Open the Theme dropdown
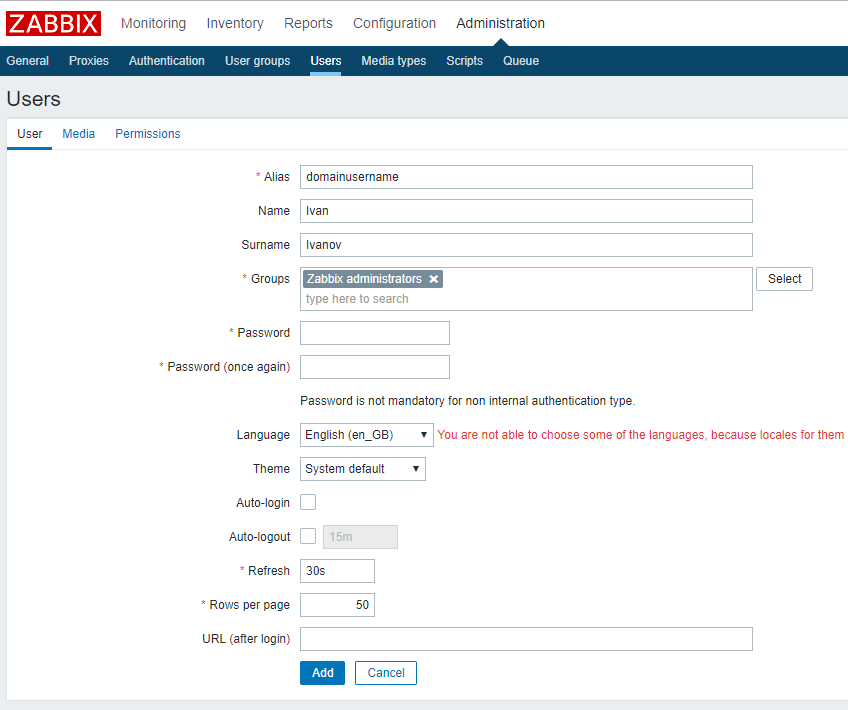The image size is (848, 710). (x=363, y=469)
